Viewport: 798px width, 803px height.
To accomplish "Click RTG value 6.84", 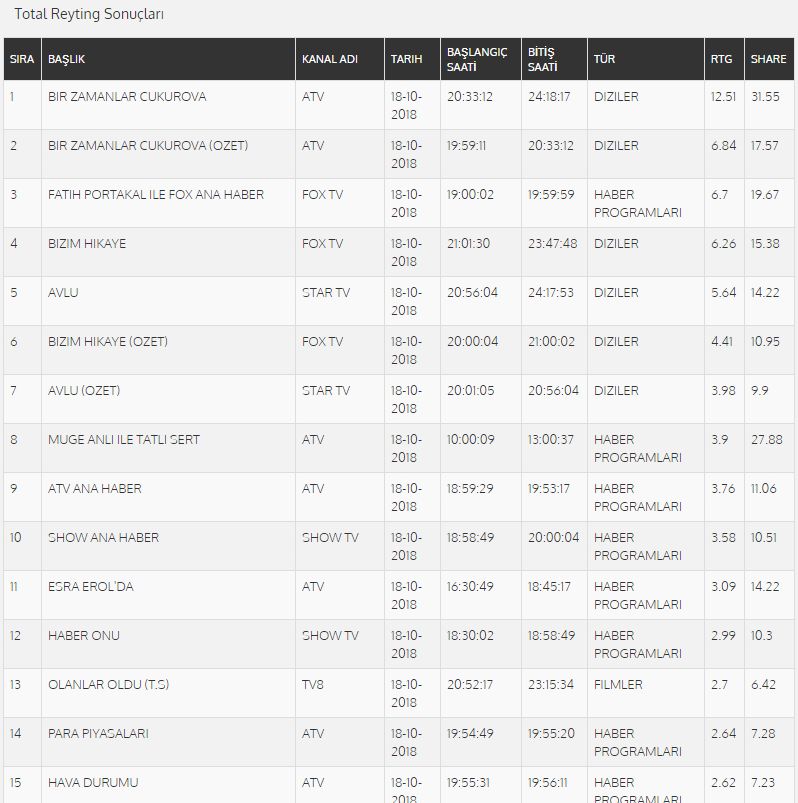I will [x=724, y=145].
